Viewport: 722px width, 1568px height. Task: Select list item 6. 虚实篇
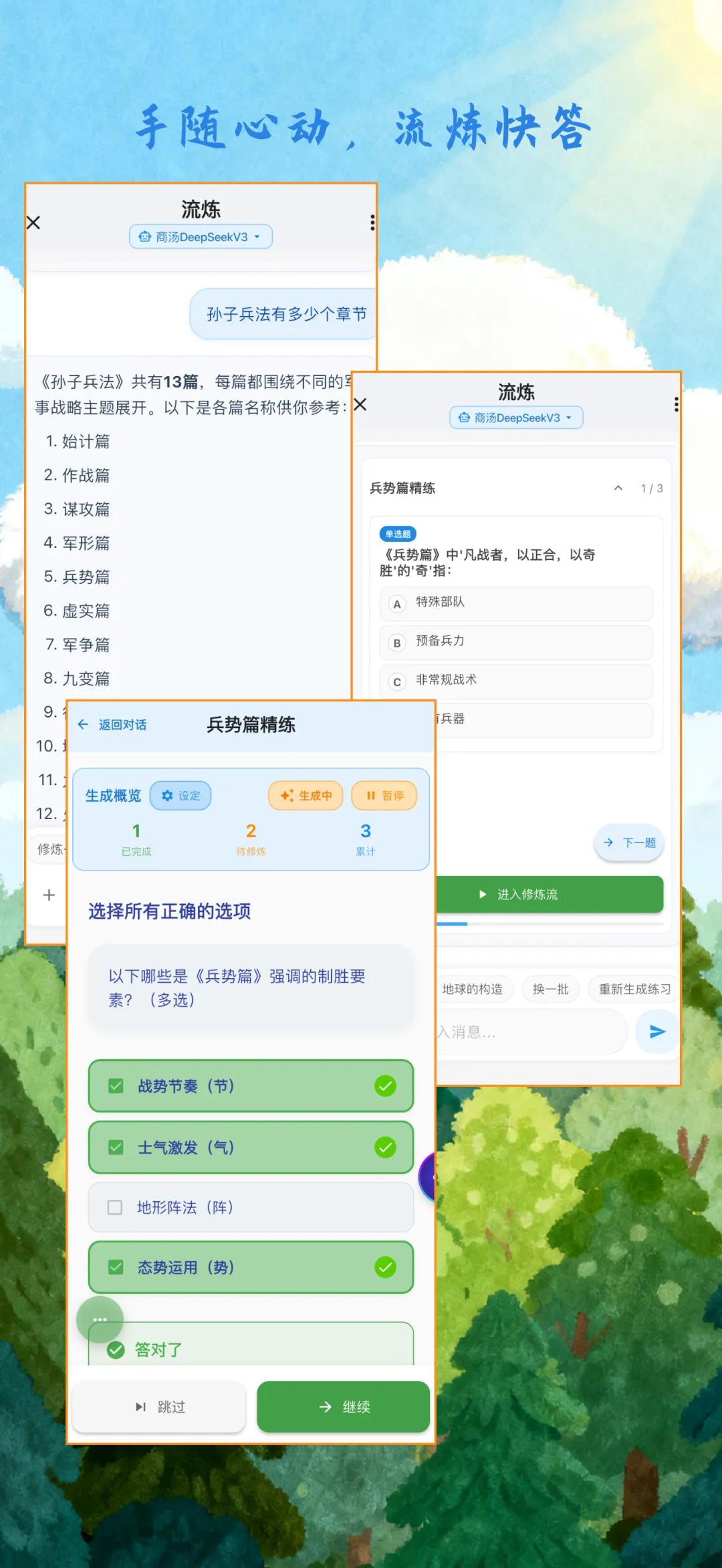tap(78, 611)
